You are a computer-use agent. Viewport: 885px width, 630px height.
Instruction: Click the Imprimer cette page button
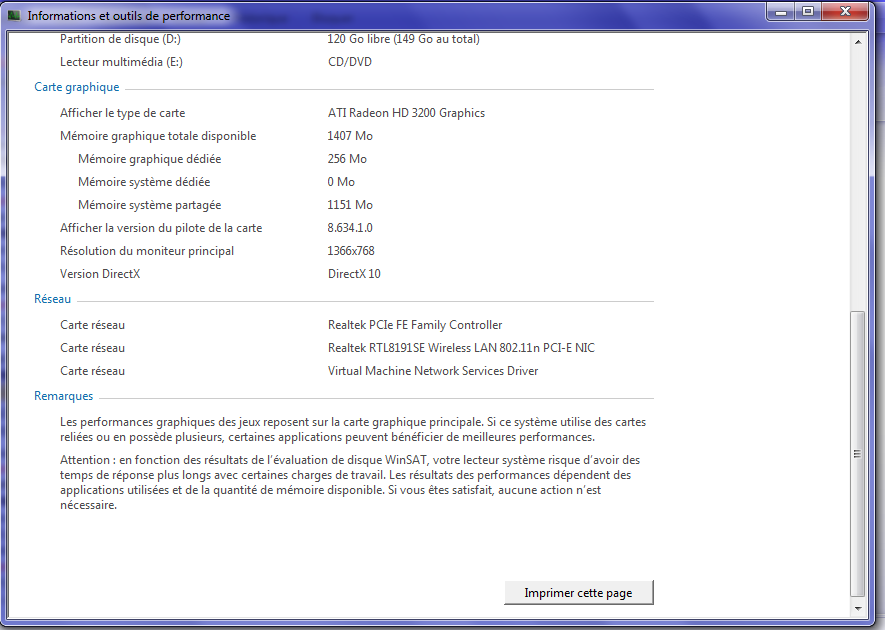pyautogui.click(x=579, y=593)
